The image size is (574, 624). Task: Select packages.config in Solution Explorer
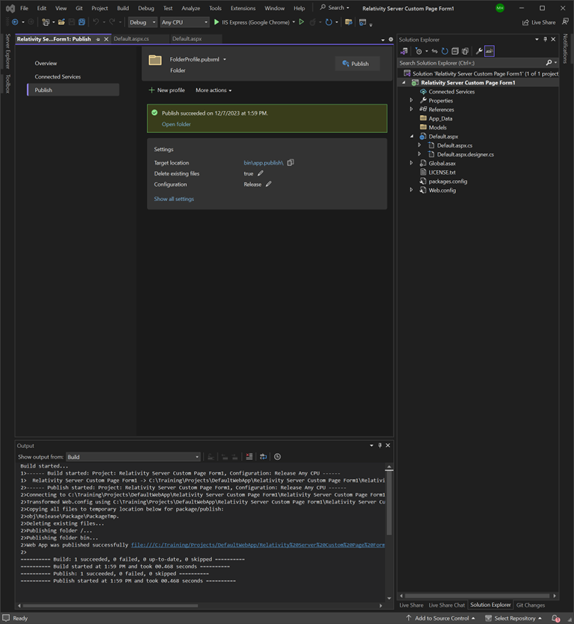click(448, 181)
